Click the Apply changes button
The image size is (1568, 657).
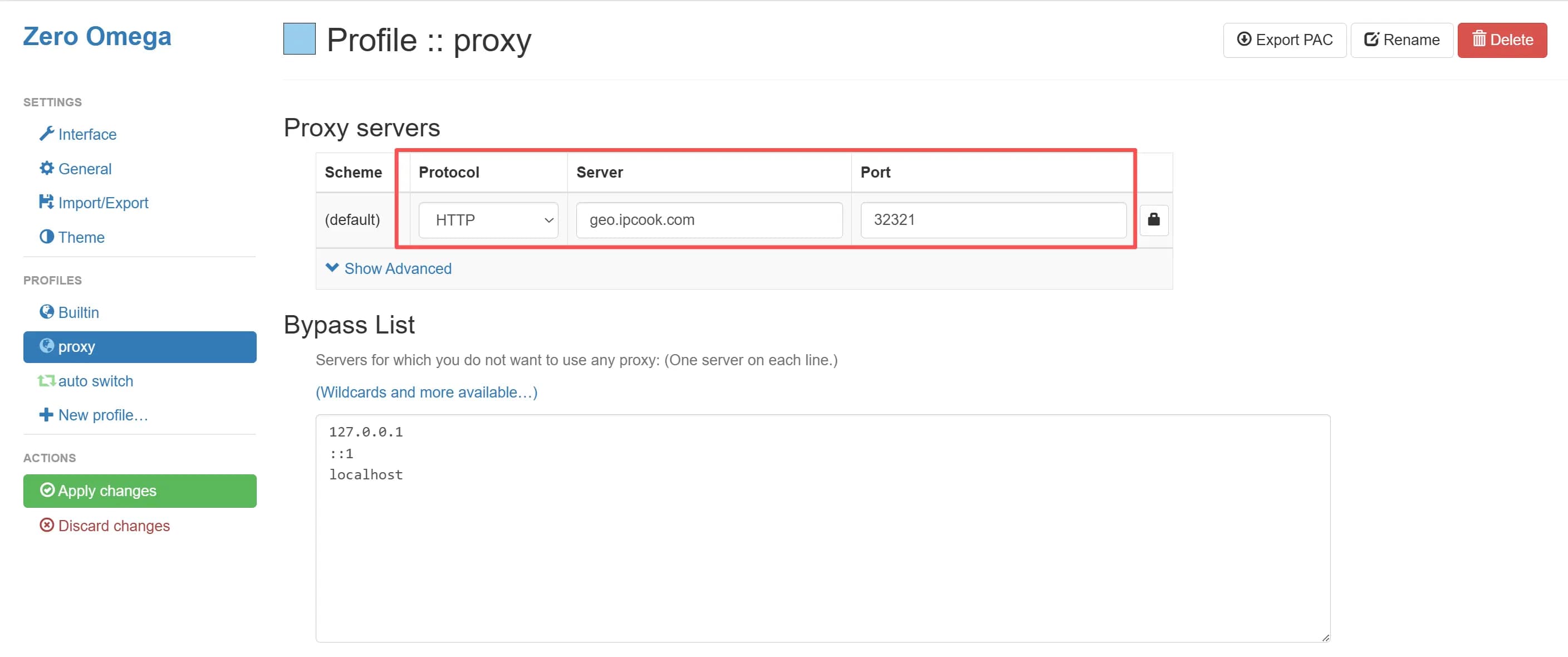point(140,491)
